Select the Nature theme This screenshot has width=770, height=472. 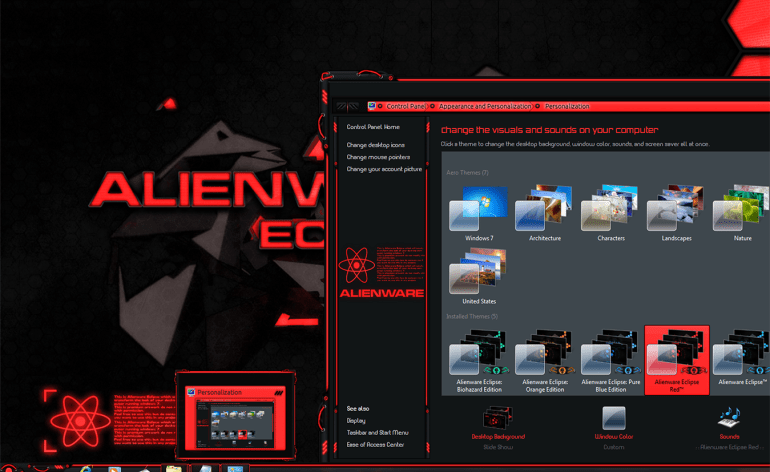coord(742,213)
